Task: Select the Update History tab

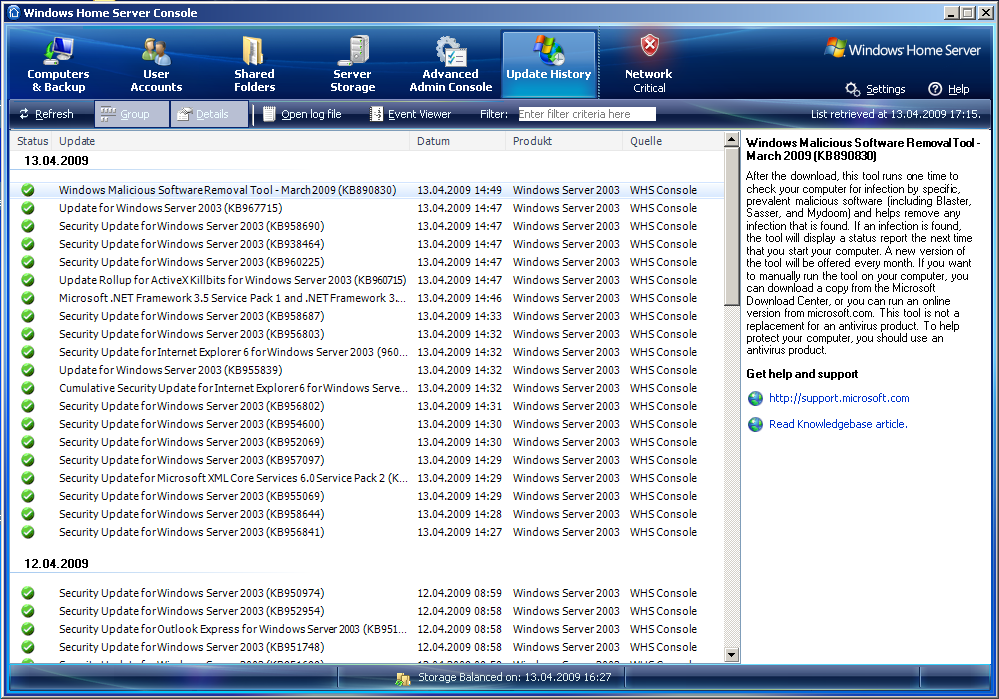Action: pos(549,65)
